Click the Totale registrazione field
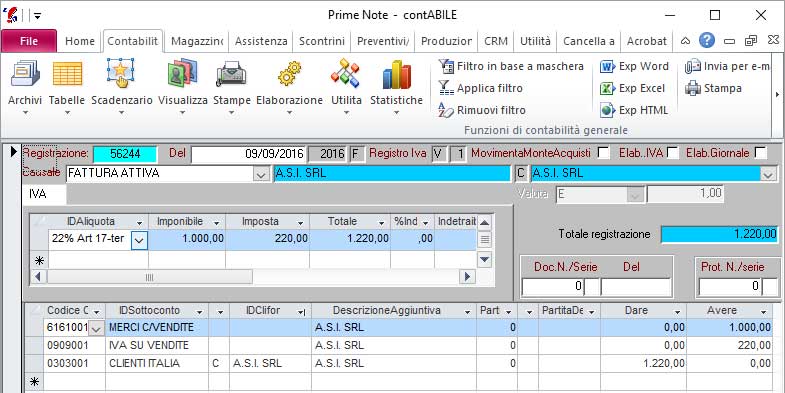Viewport: 785px width, 393px height. (x=719, y=234)
